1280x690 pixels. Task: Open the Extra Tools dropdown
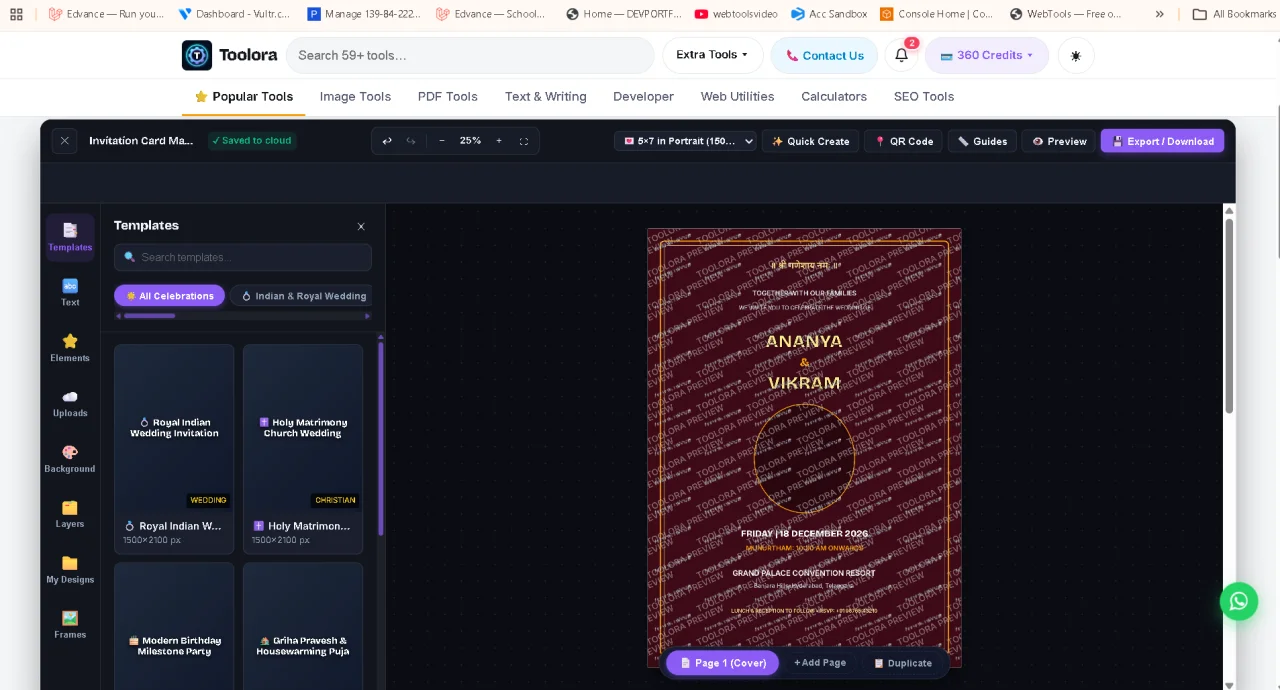tap(713, 55)
